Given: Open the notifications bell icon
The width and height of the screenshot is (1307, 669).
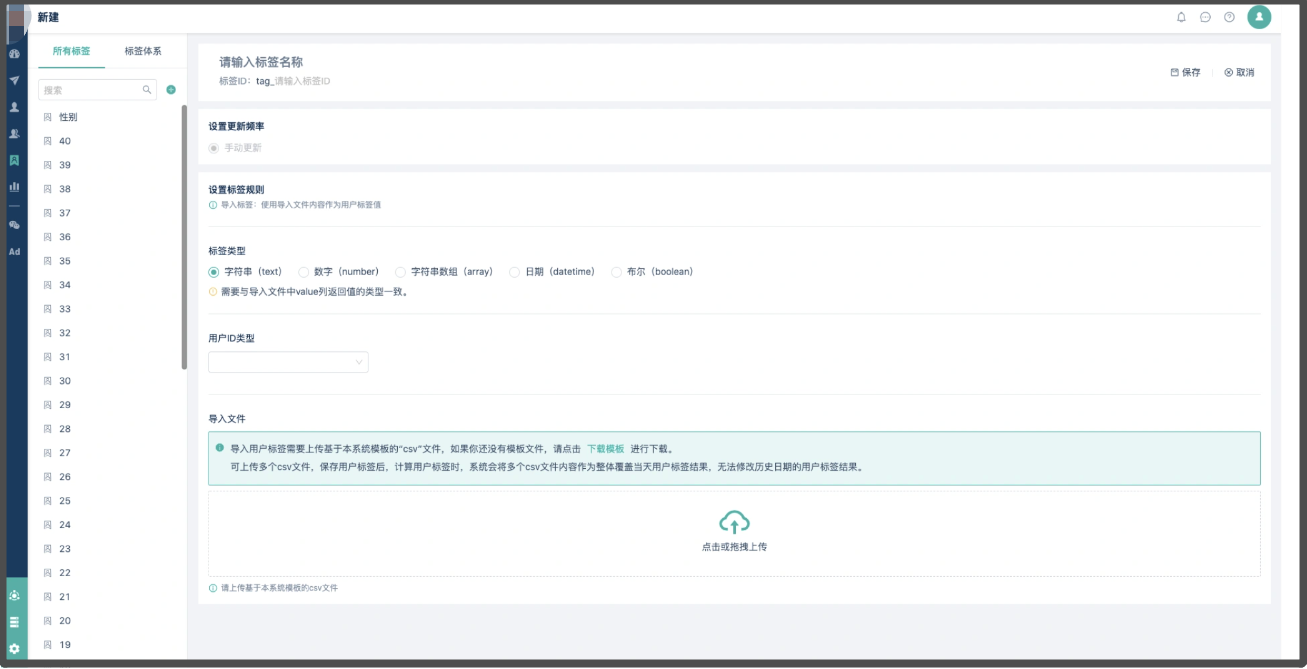Looking at the screenshot, I should tap(1181, 17).
